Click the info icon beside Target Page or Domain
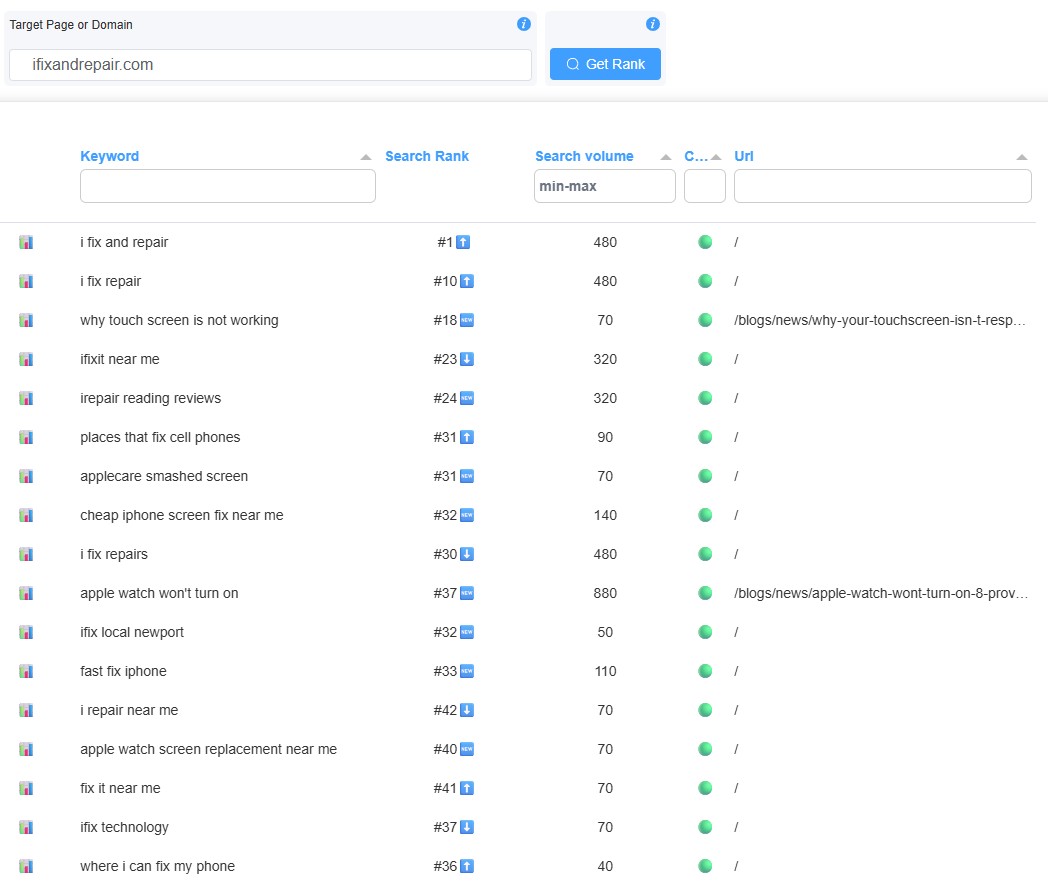This screenshot has width=1048, height=883. click(523, 24)
